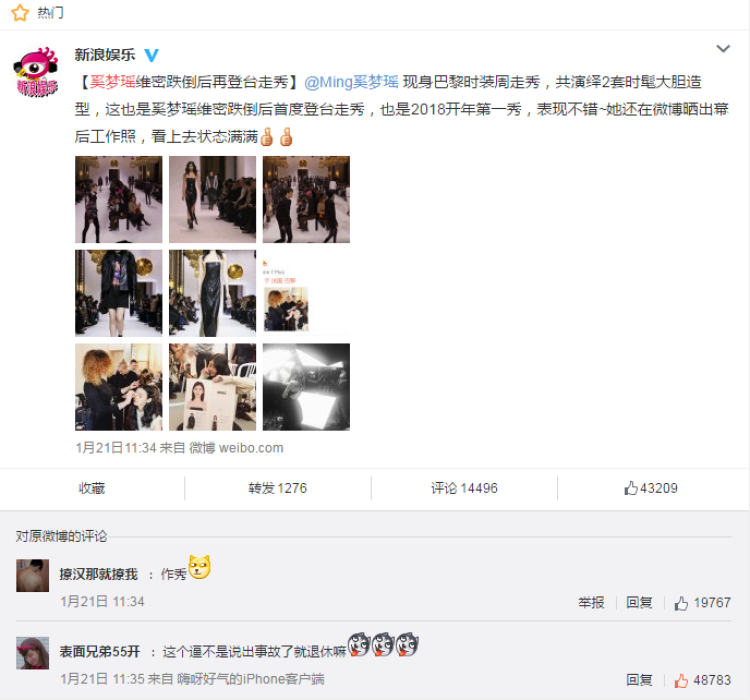View the first runway photo thumbnail
The image size is (750, 700).
pos(119,200)
